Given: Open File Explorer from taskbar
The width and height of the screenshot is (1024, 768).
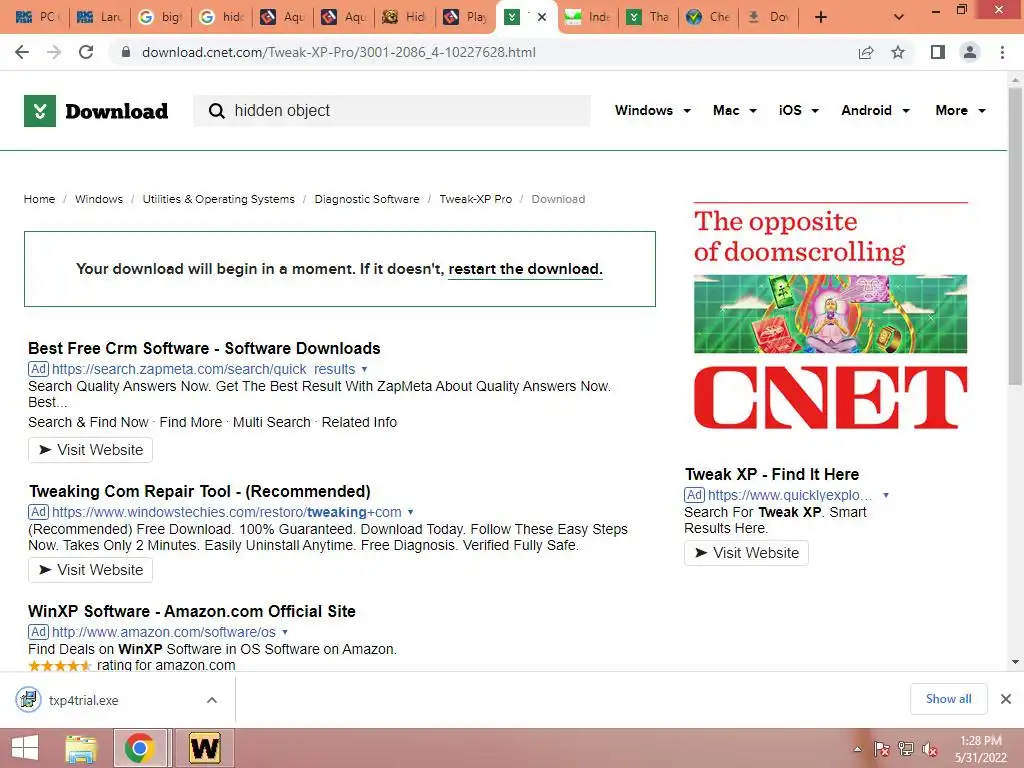Looking at the screenshot, I should [x=81, y=748].
